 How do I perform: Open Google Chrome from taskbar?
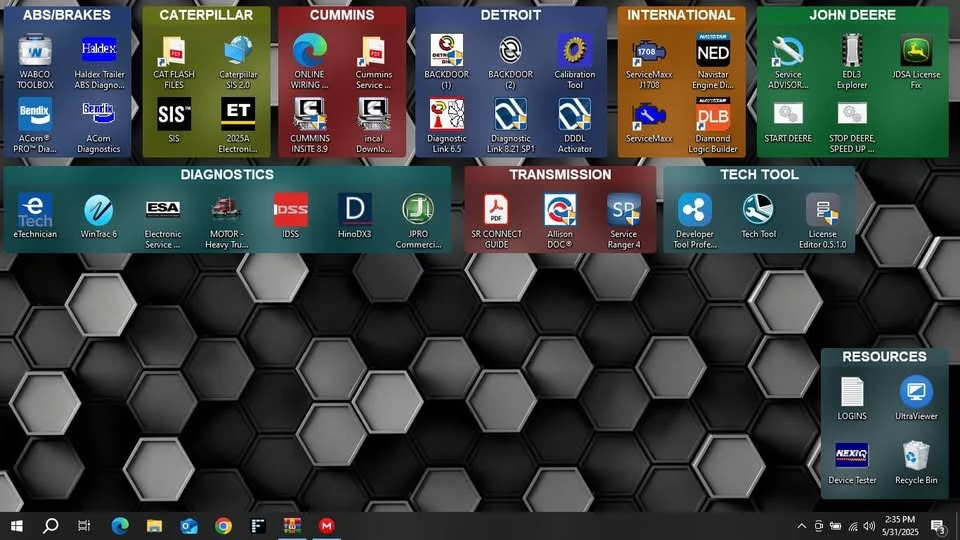tap(223, 525)
